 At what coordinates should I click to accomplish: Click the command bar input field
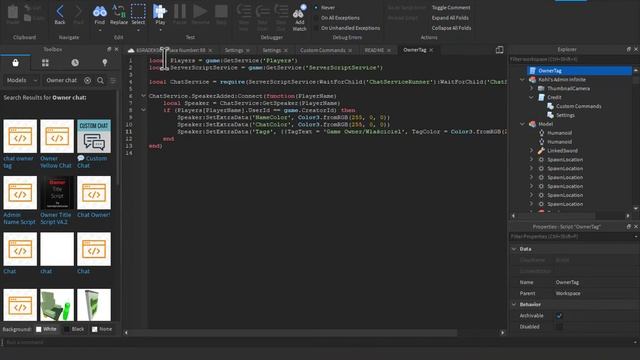click(x=318, y=342)
